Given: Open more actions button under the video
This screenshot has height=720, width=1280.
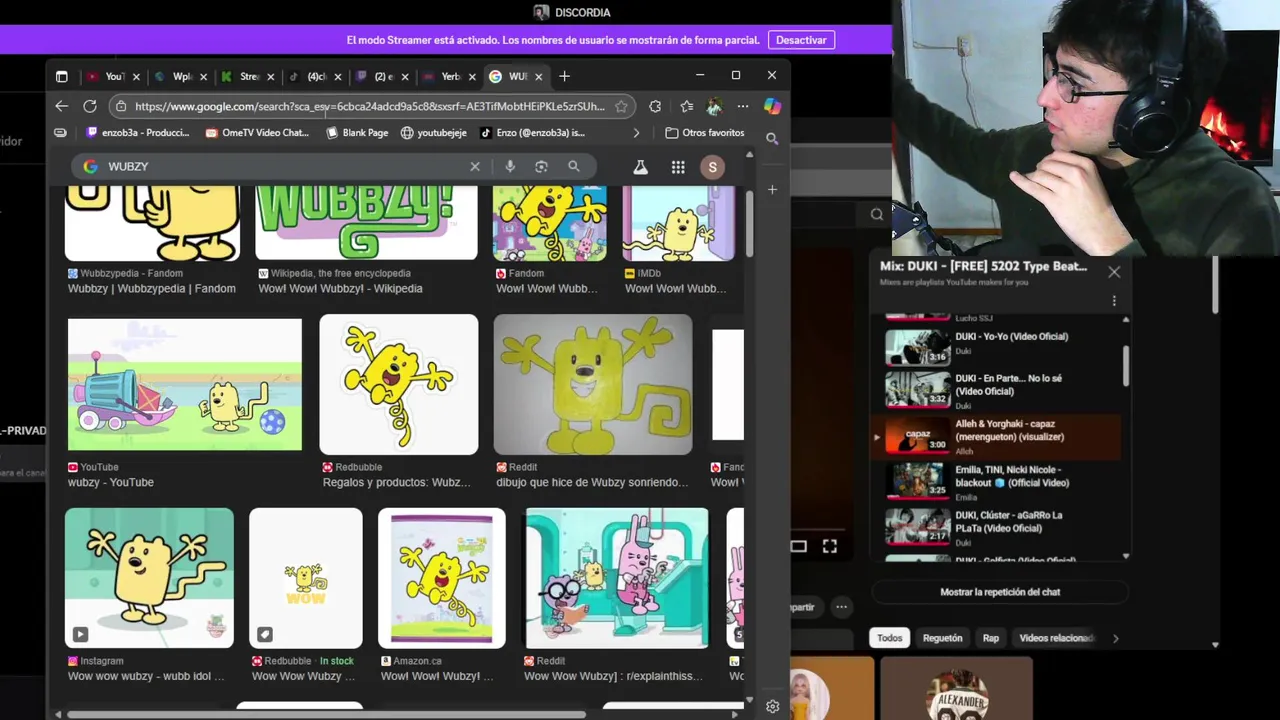Looking at the screenshot, I should pyautogui.click(x=842, y=607).
